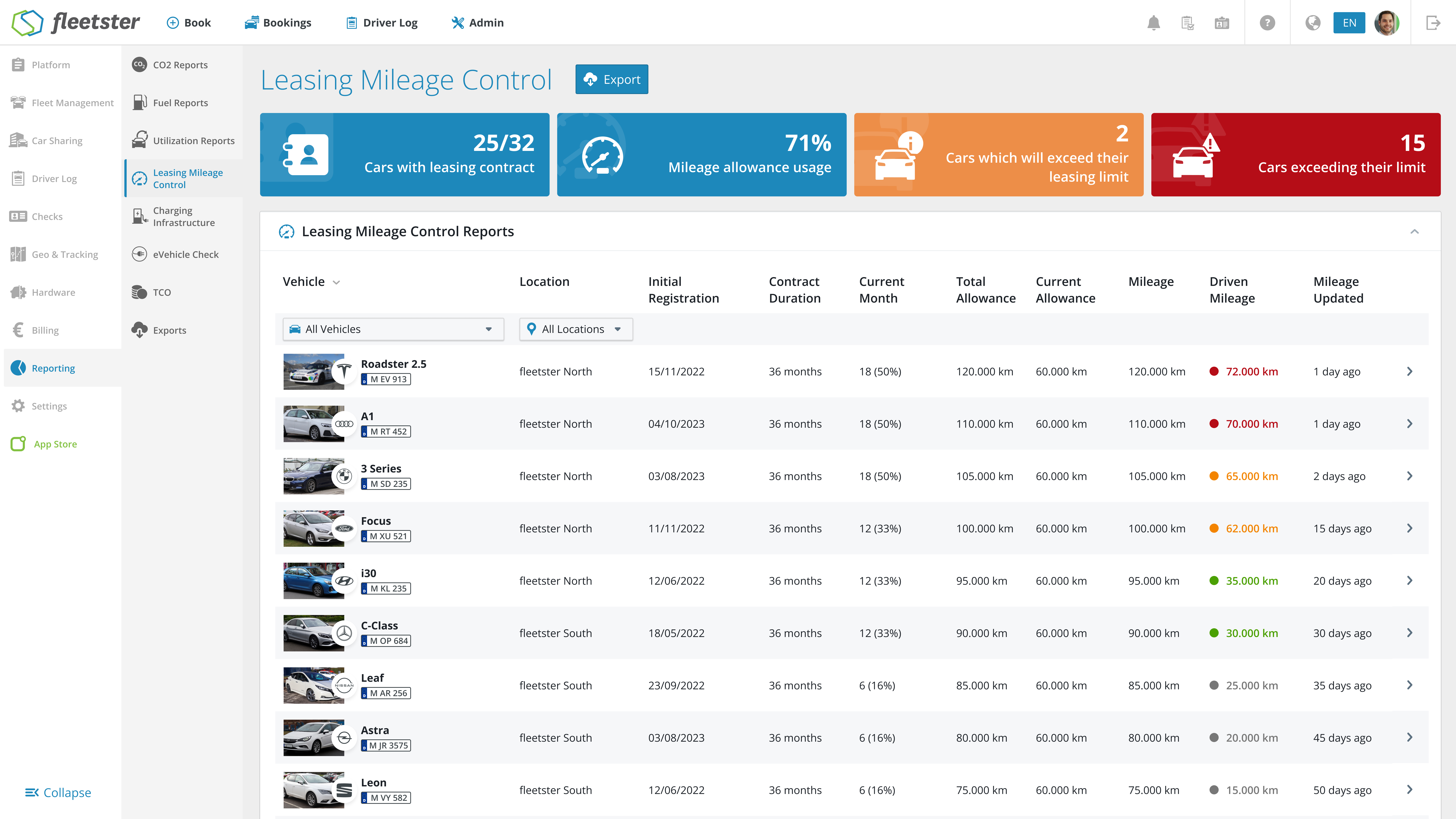Click the logout icon at top right

tap(1433, 23)
